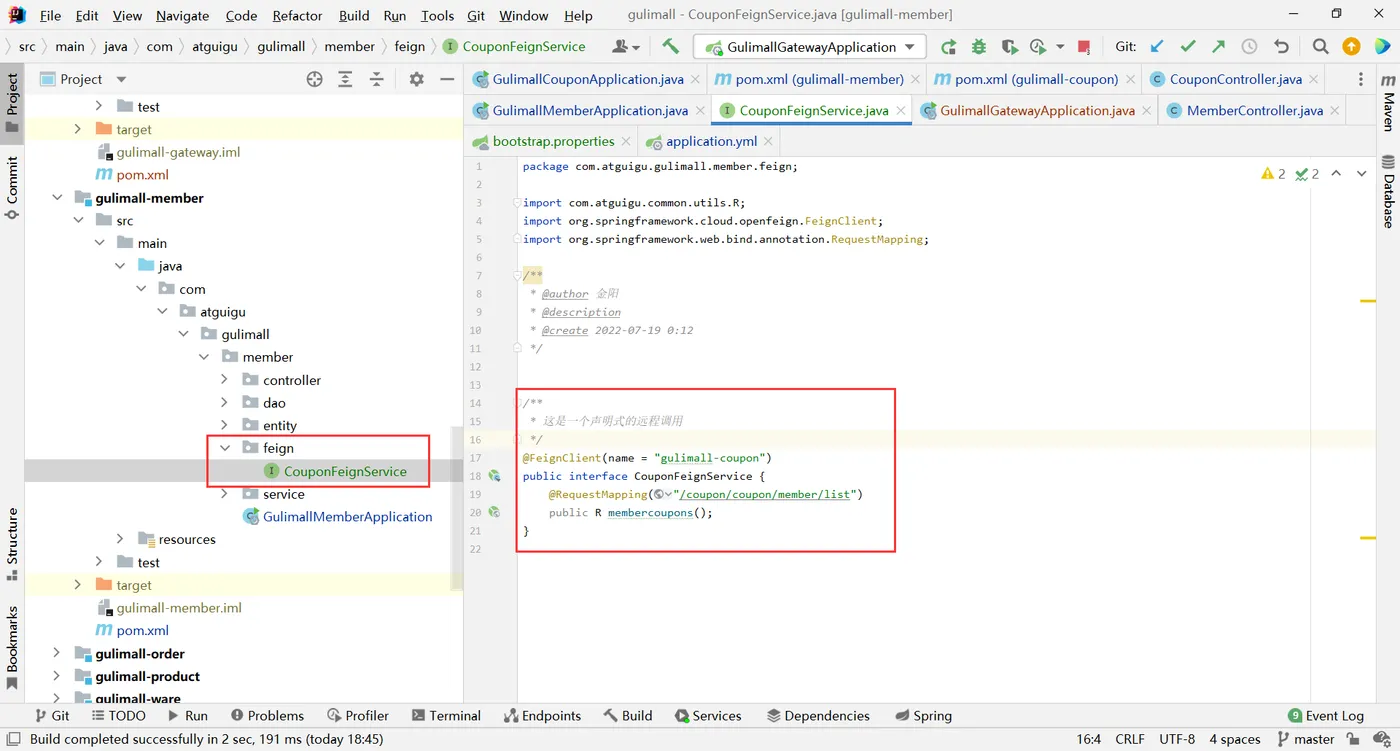This screenshot has width=1400, height=751.
Task: Click the lock icon in the status bar
Action: [1353, 739]
